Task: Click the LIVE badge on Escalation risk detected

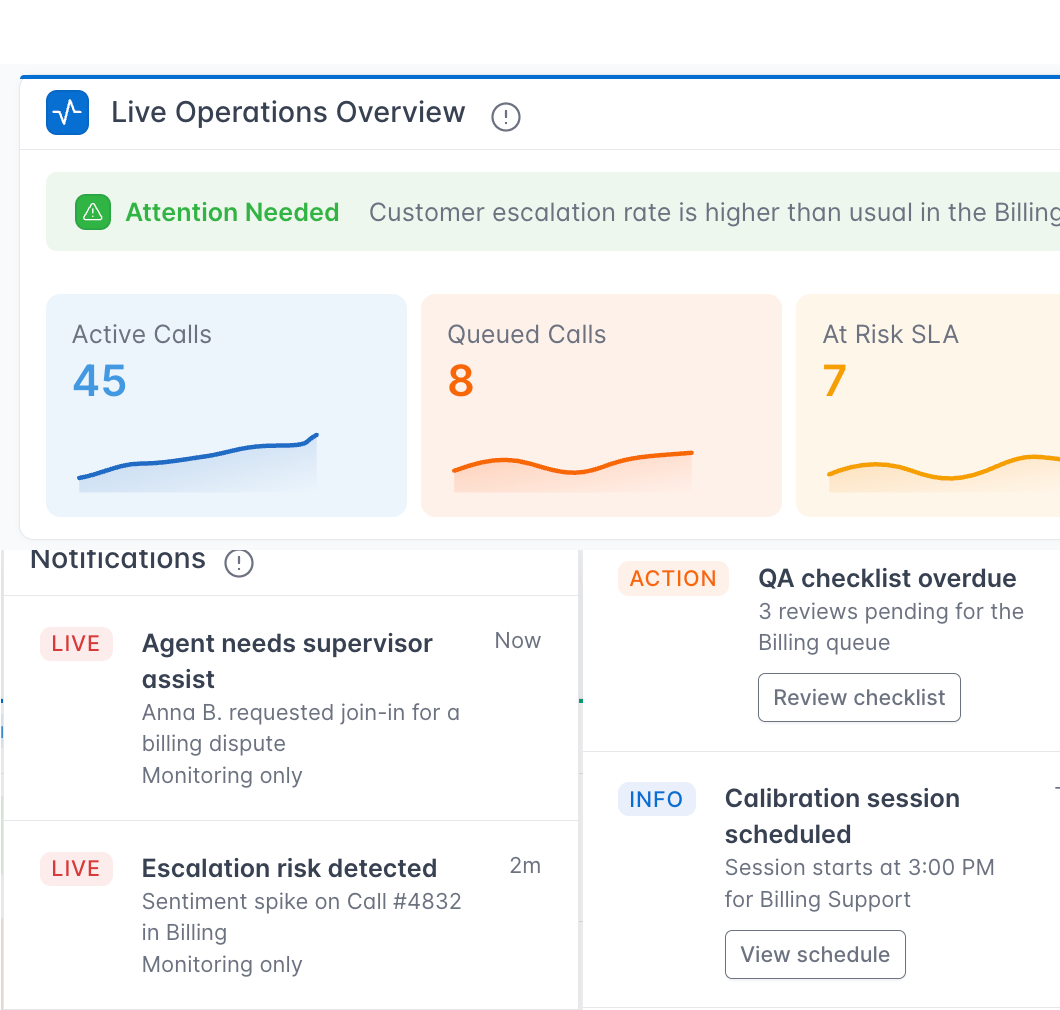Action: coord(76,869)
